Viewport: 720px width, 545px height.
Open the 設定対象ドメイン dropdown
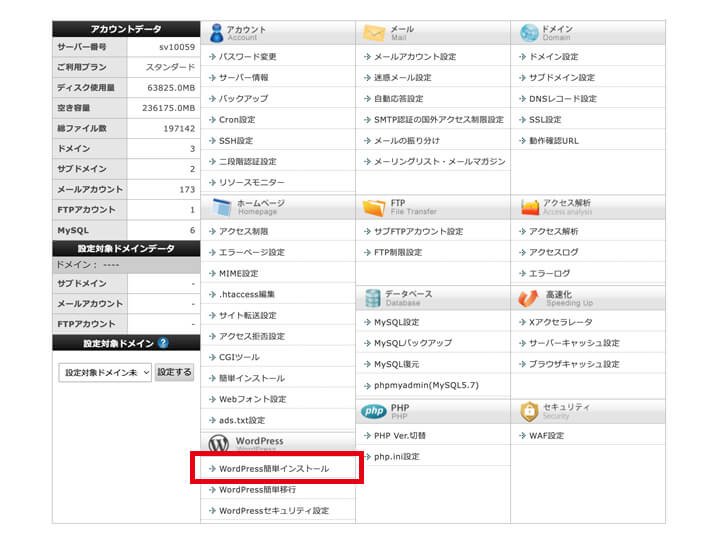[105, 372]
